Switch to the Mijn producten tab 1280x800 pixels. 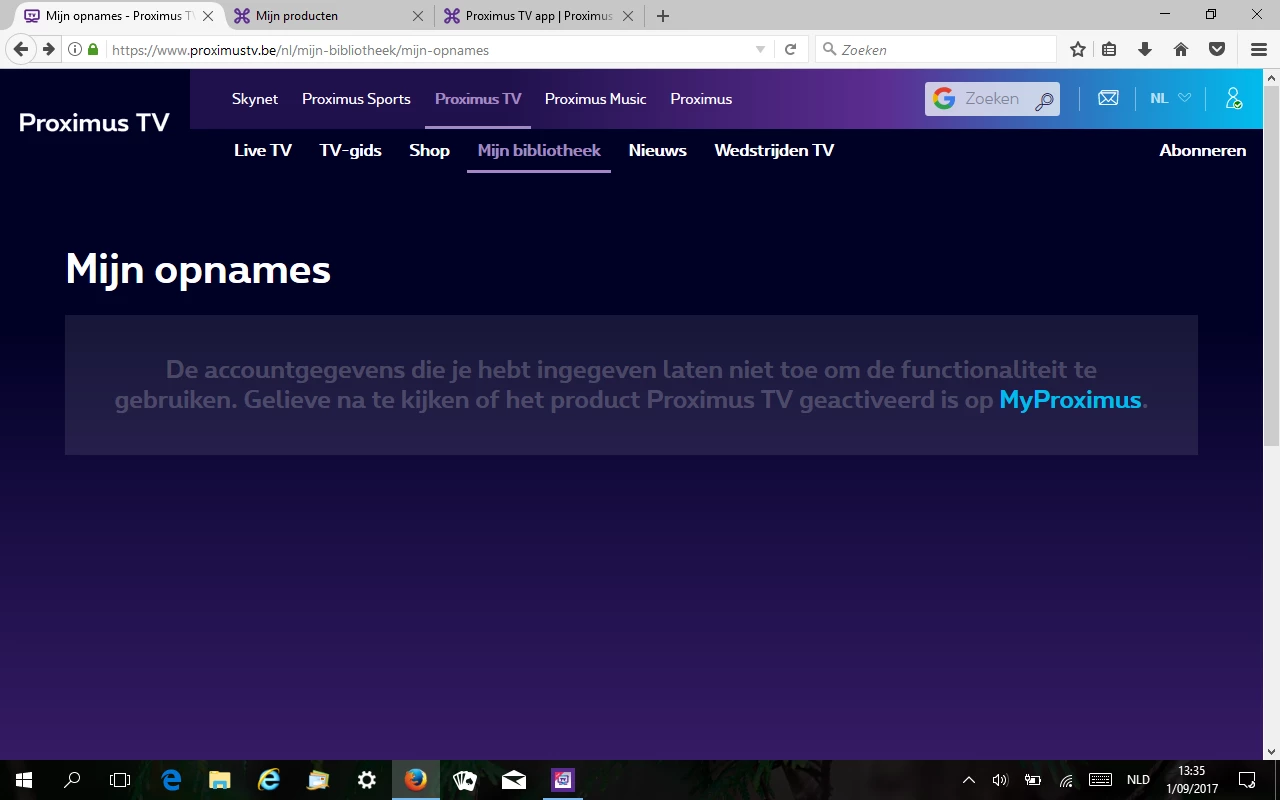(x=330, y=16)
